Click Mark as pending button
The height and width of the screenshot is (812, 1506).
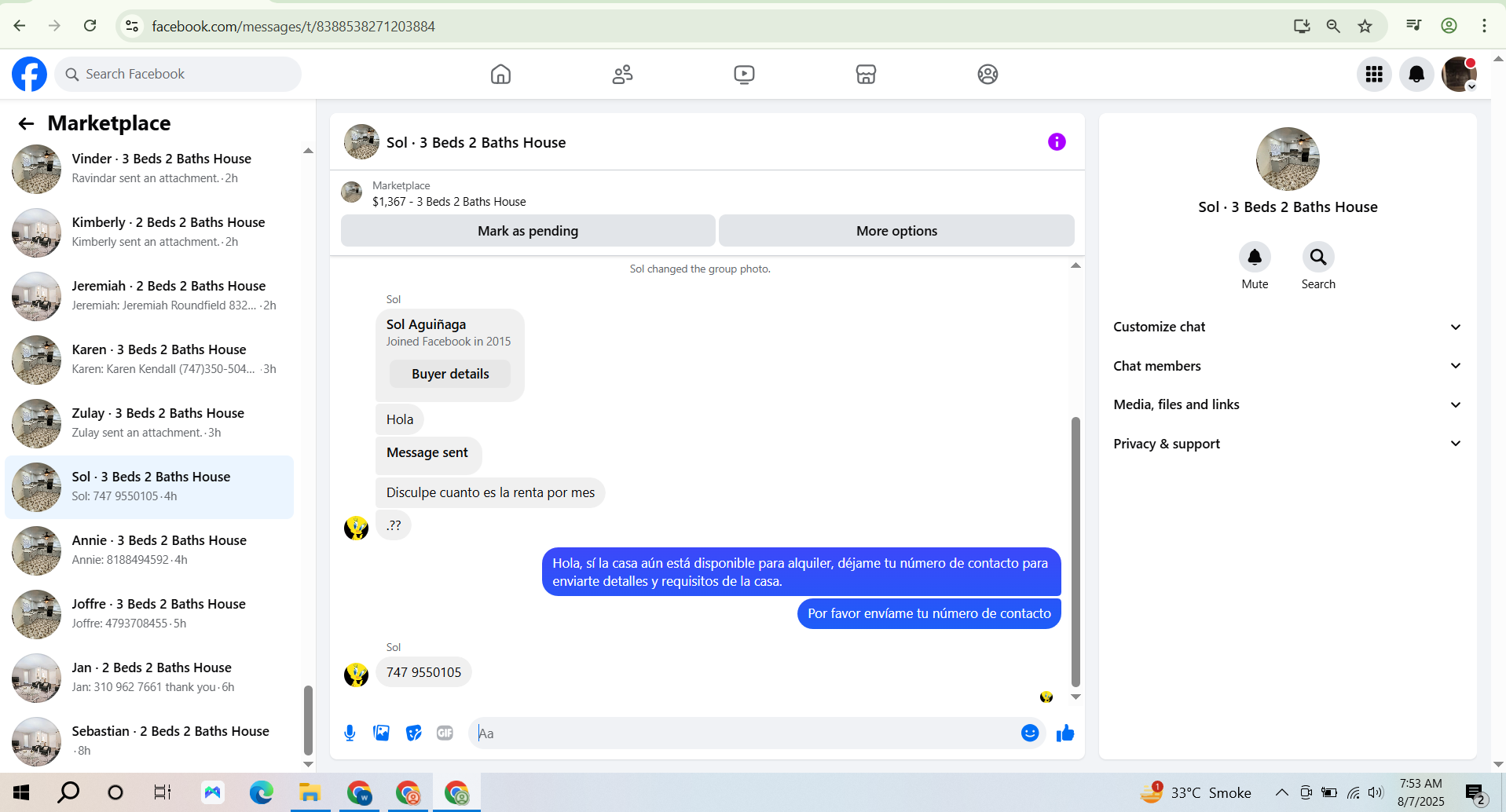point(528,231)
